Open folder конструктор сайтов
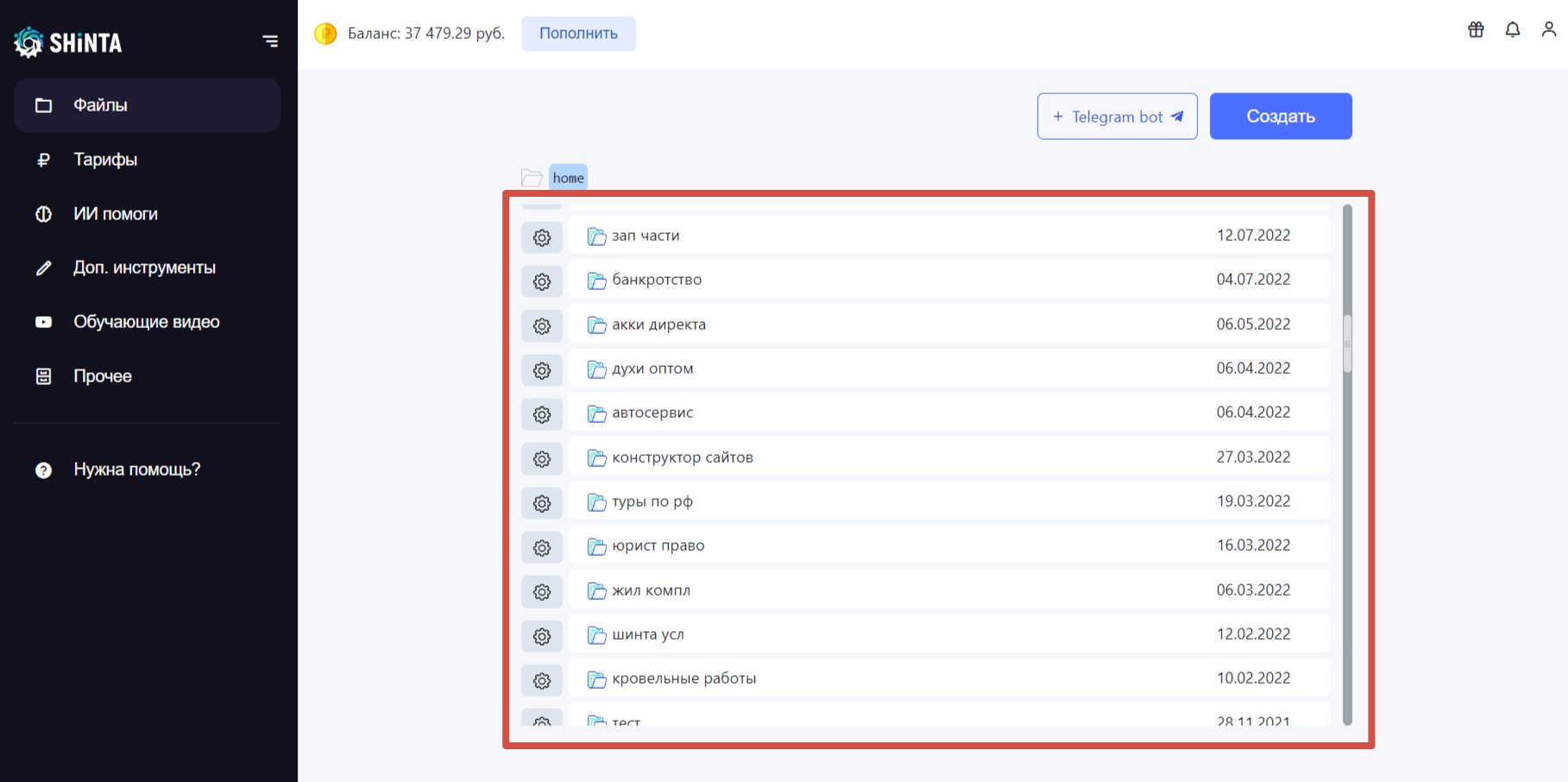This screenshot has height=782, width=1568. [x=949, y=457]
